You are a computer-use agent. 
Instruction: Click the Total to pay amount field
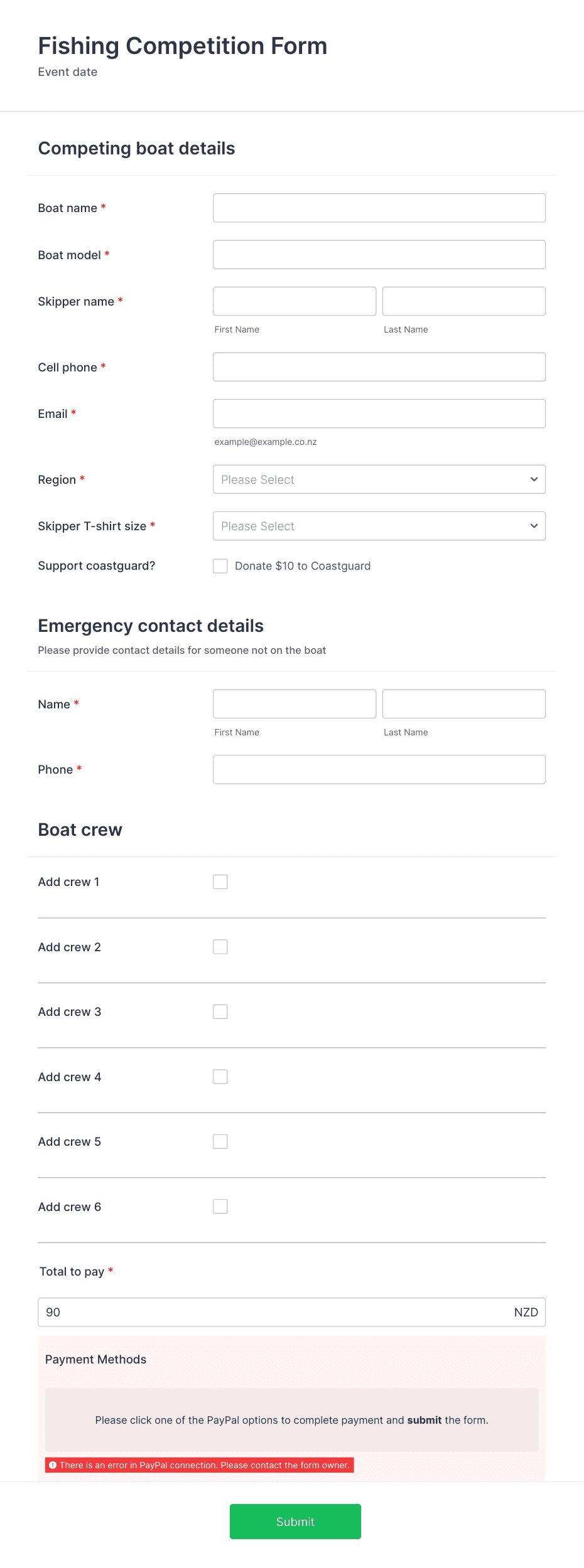291,1312
